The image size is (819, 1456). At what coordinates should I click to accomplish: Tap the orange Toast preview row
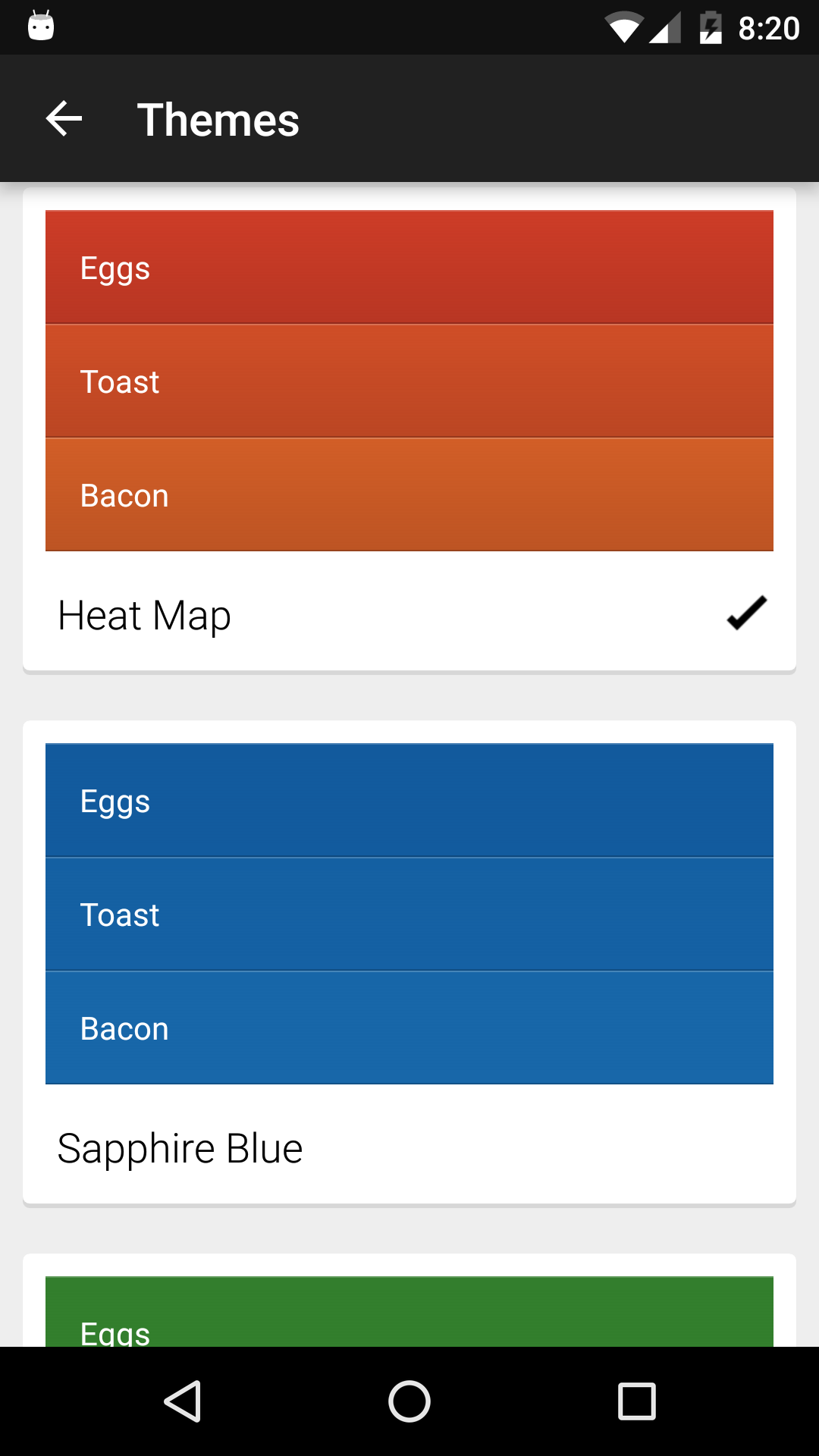(409, 381)
